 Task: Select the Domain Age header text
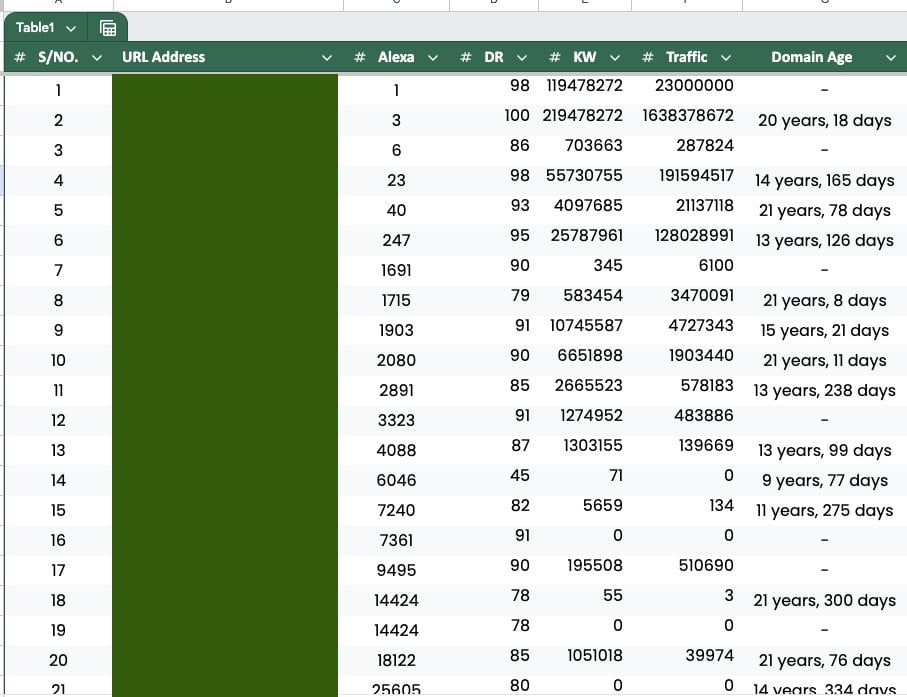click(x=811, y=57)
